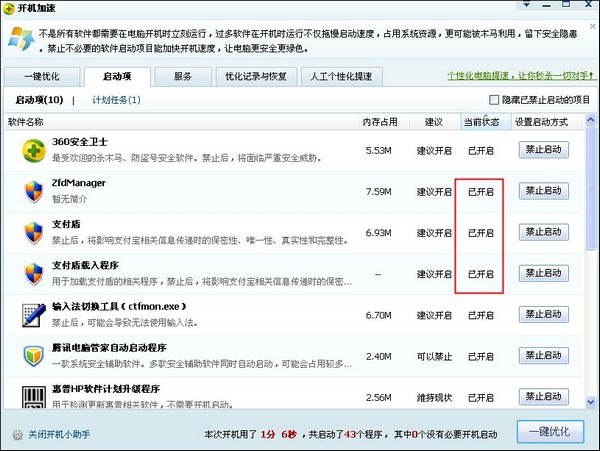Click the 支付盾载入程序 shield icon

[x=35, y=274]
